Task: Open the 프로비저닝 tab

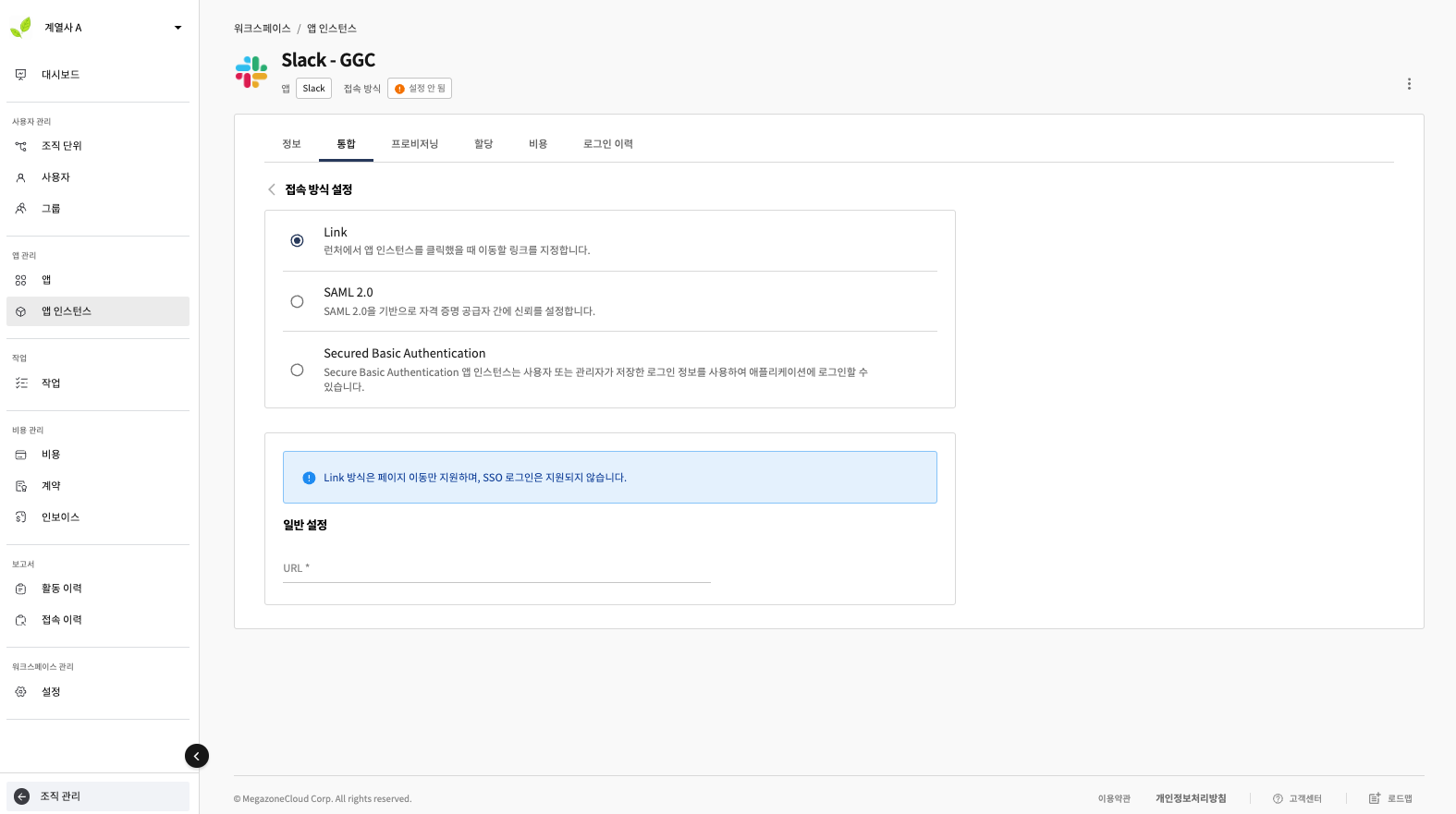Action: [x=414, y=144]
